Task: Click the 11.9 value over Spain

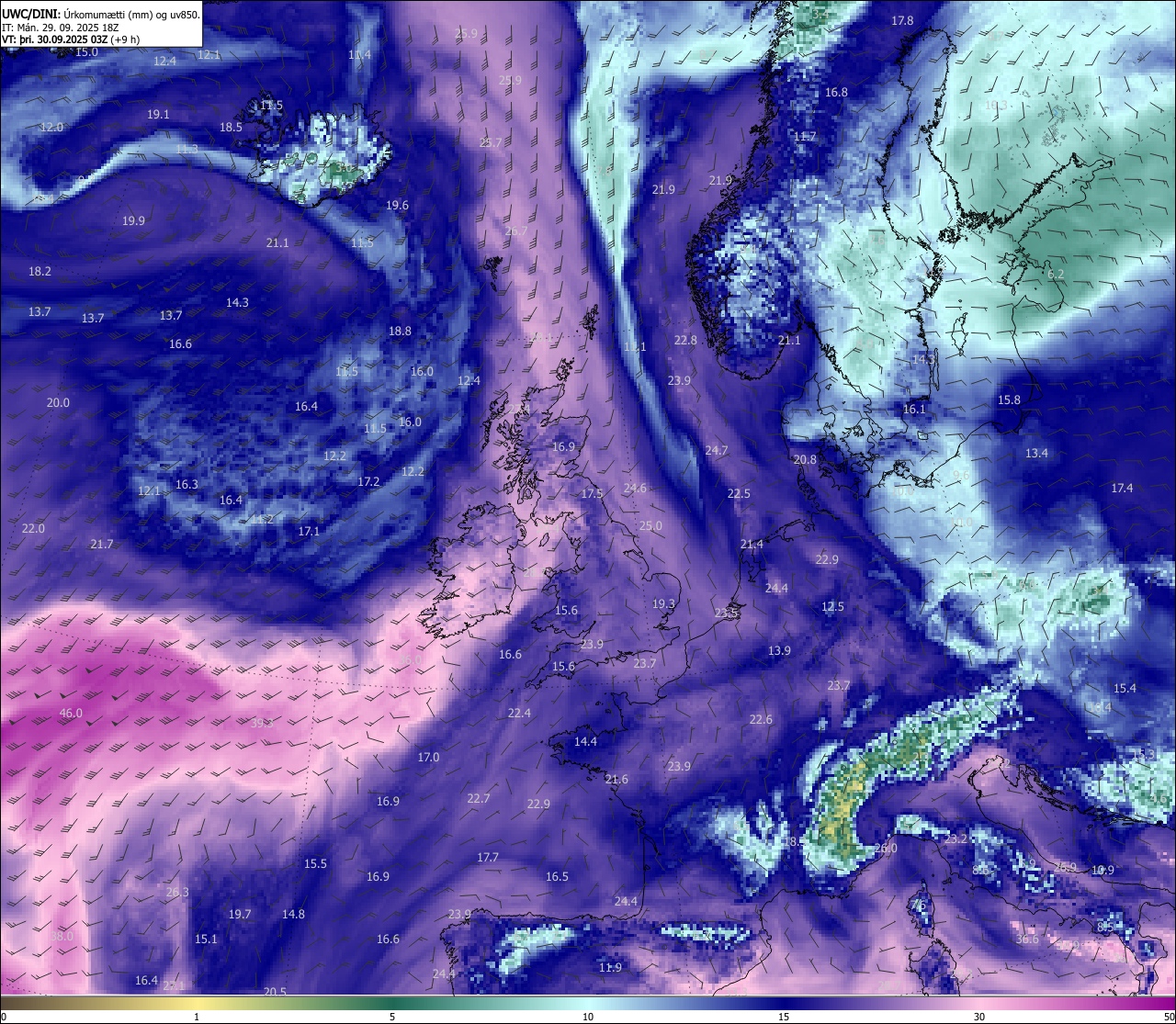Action: [610, 968]
